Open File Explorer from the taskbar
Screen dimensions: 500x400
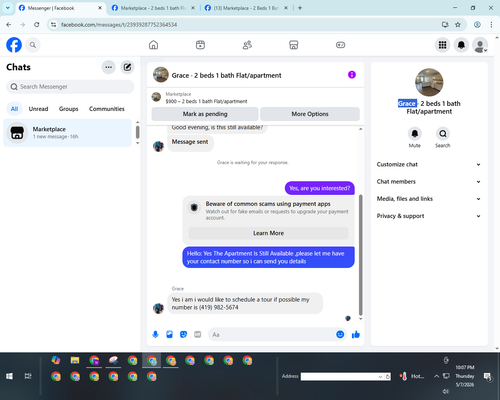point(75,360)
